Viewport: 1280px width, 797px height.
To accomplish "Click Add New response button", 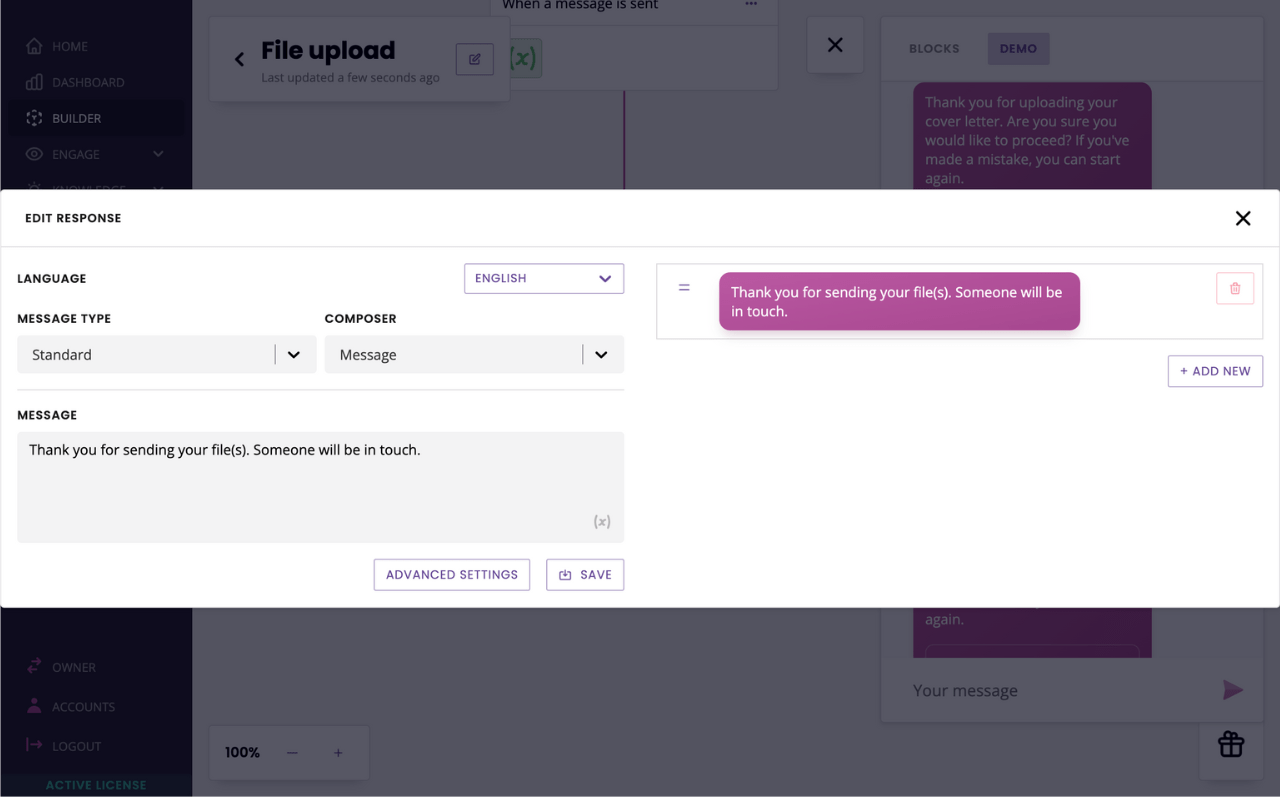I will (x=1215, y=371).
